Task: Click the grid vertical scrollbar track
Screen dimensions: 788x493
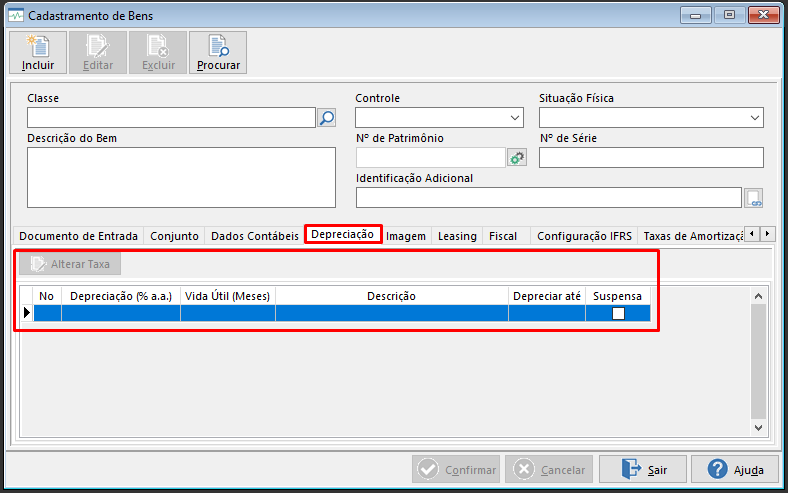Action: pyautogui.click(x=758, y=362)
